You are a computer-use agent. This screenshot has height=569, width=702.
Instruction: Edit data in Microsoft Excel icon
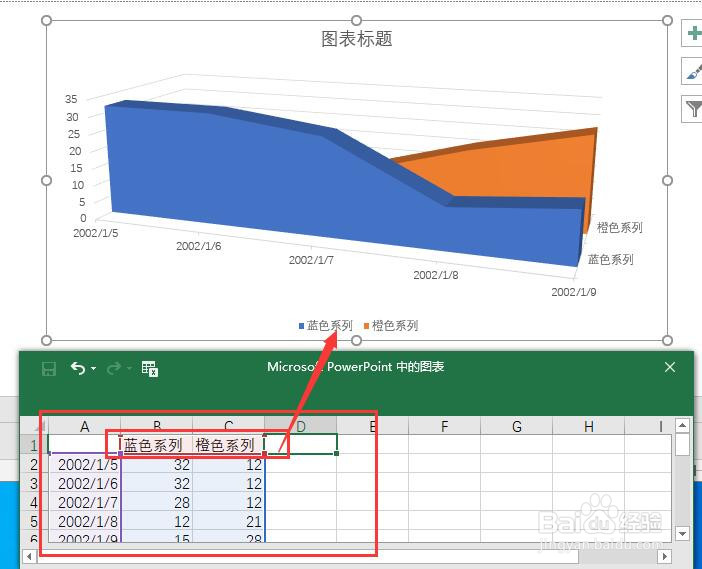click(x=150, y=369)
